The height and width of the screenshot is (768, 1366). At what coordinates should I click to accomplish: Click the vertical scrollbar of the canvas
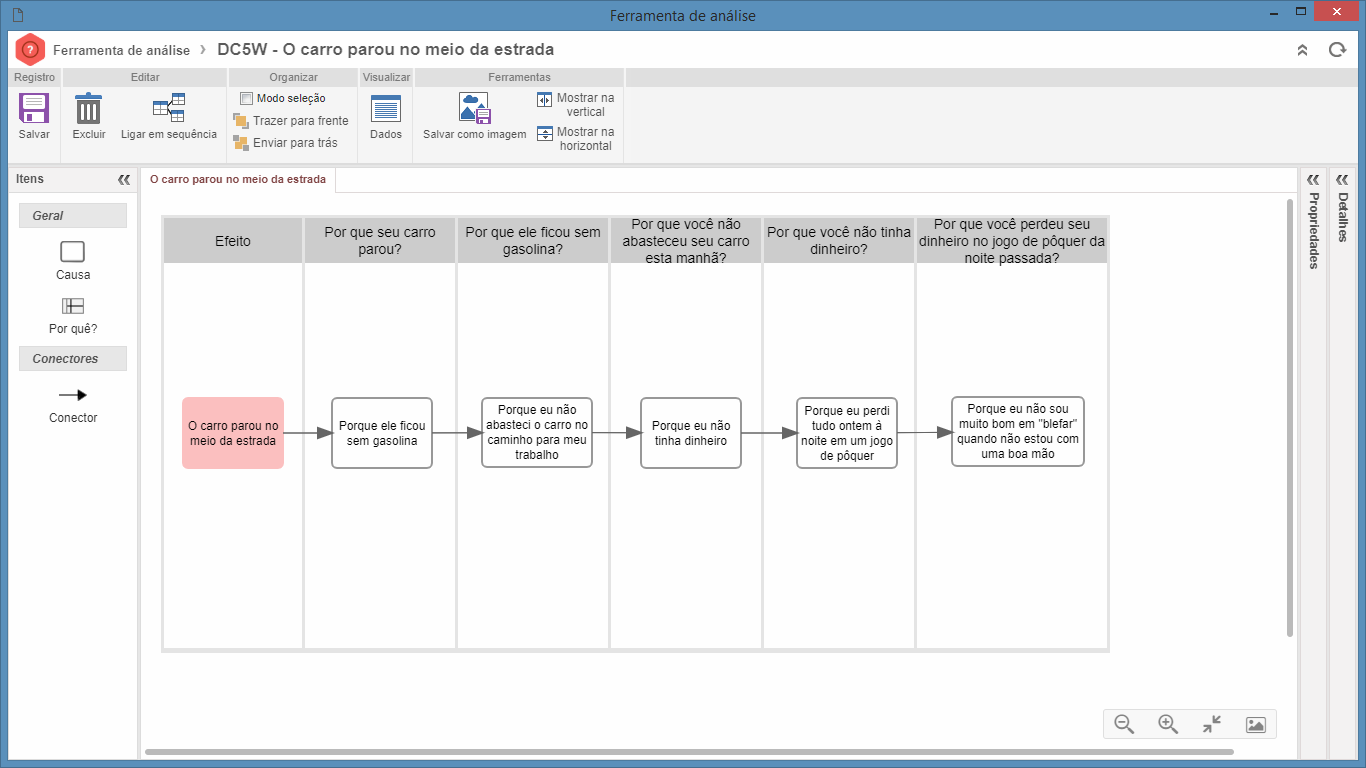pyautogui.click(x=1290, y=417)
